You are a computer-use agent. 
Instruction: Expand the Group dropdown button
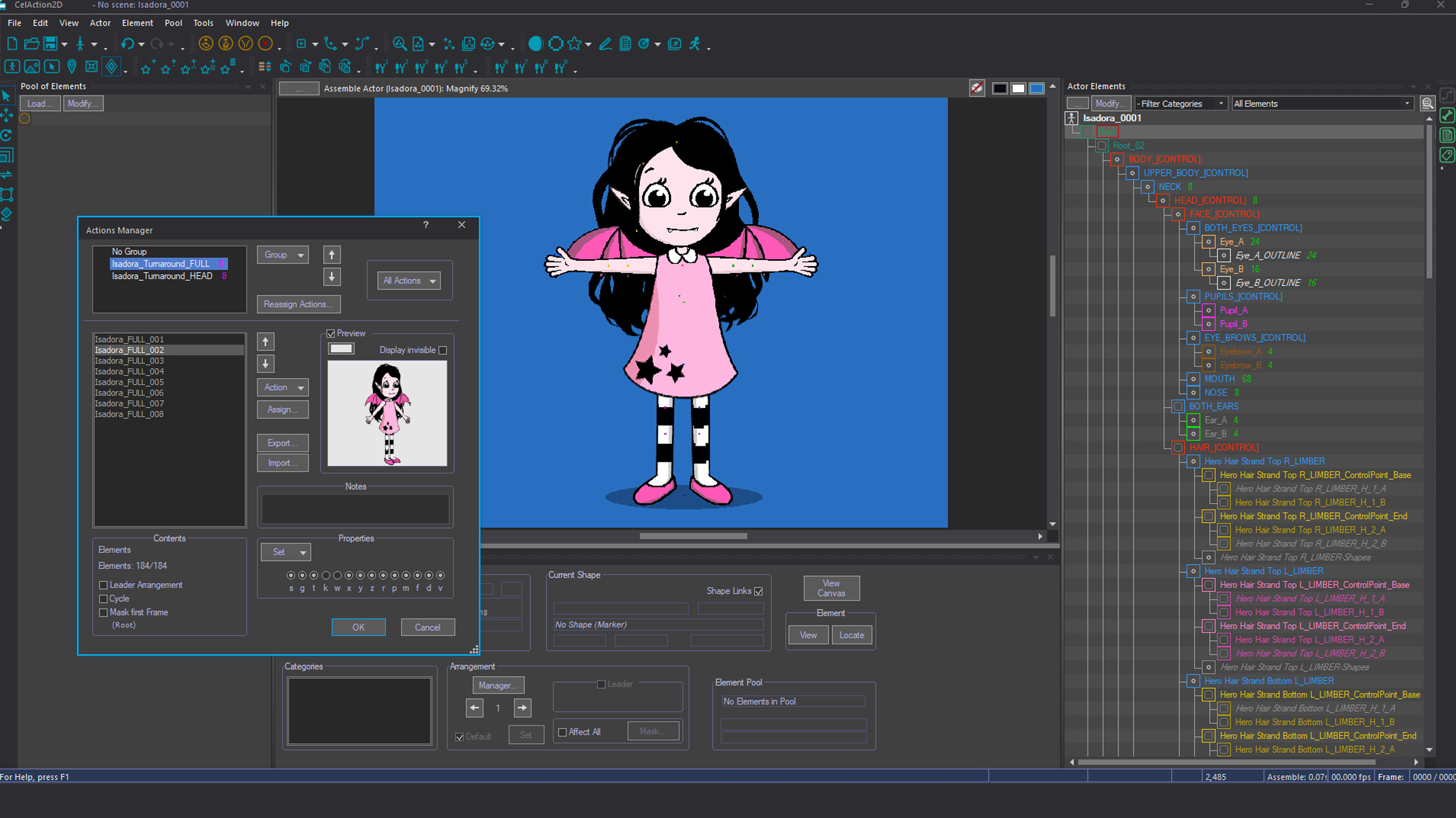tap(283, 255)
